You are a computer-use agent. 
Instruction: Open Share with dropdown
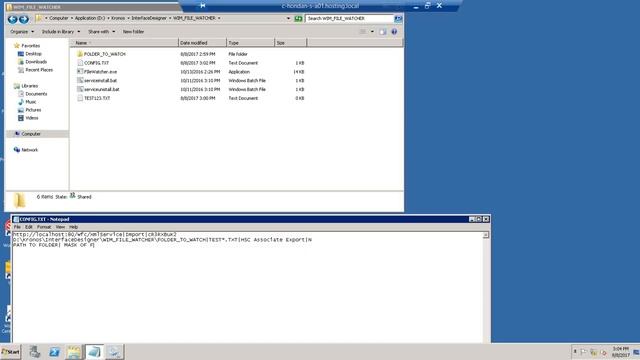(101, 31)
